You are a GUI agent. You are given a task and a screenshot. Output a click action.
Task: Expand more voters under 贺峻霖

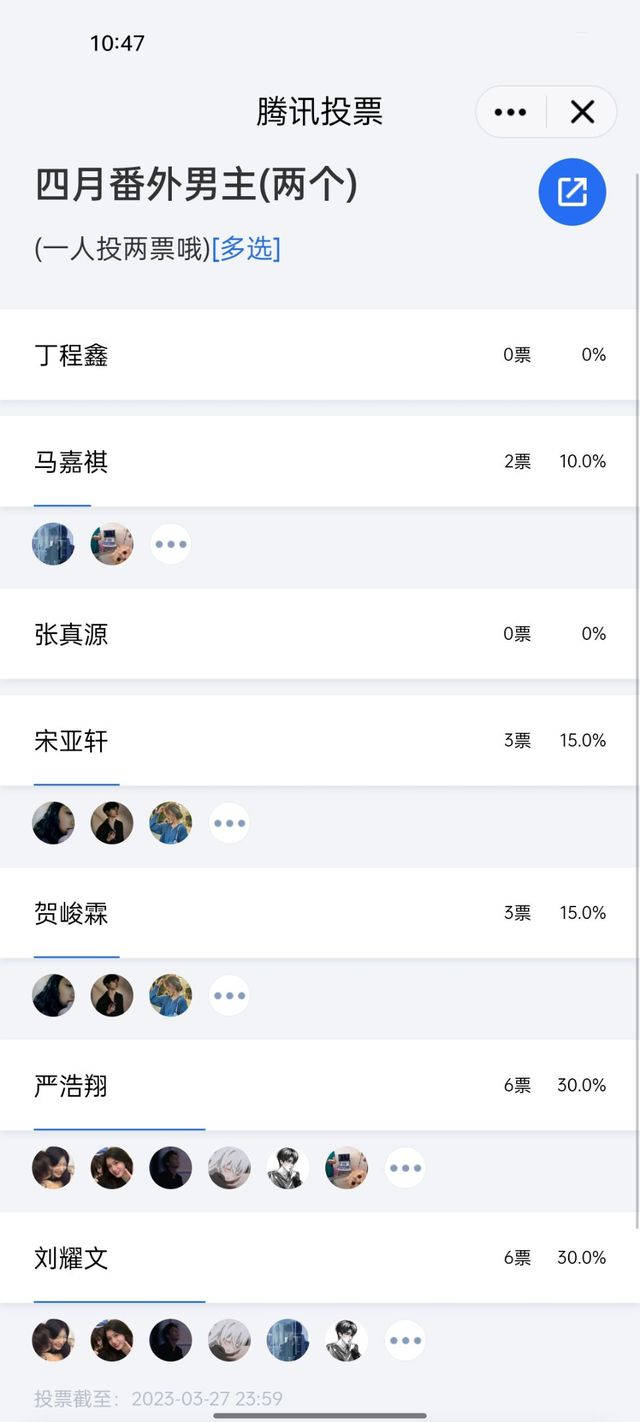tap(229, 996)
